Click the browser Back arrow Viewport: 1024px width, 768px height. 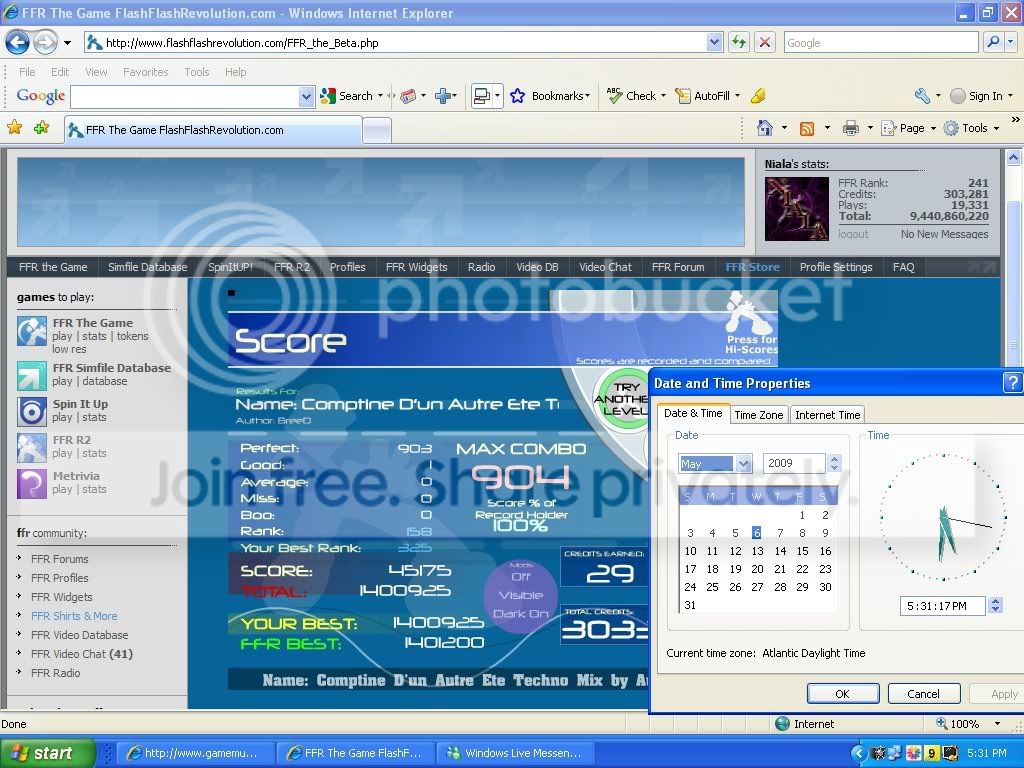point(18,42)
